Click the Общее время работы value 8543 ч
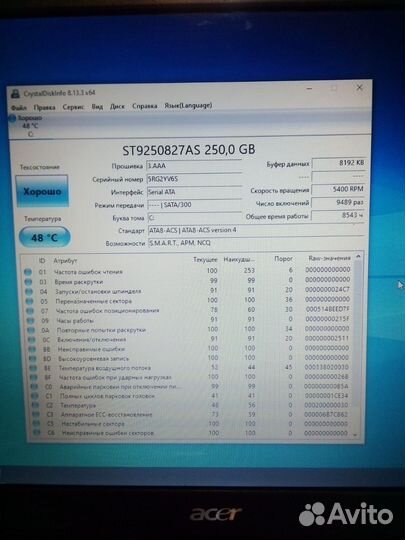 [x=338, y=215]
